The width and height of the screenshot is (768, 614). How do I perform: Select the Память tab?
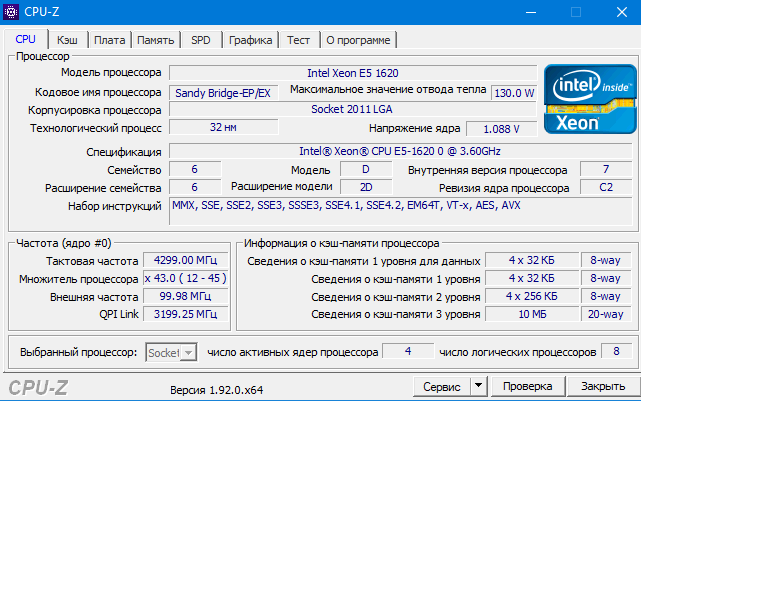coord(156,40)
